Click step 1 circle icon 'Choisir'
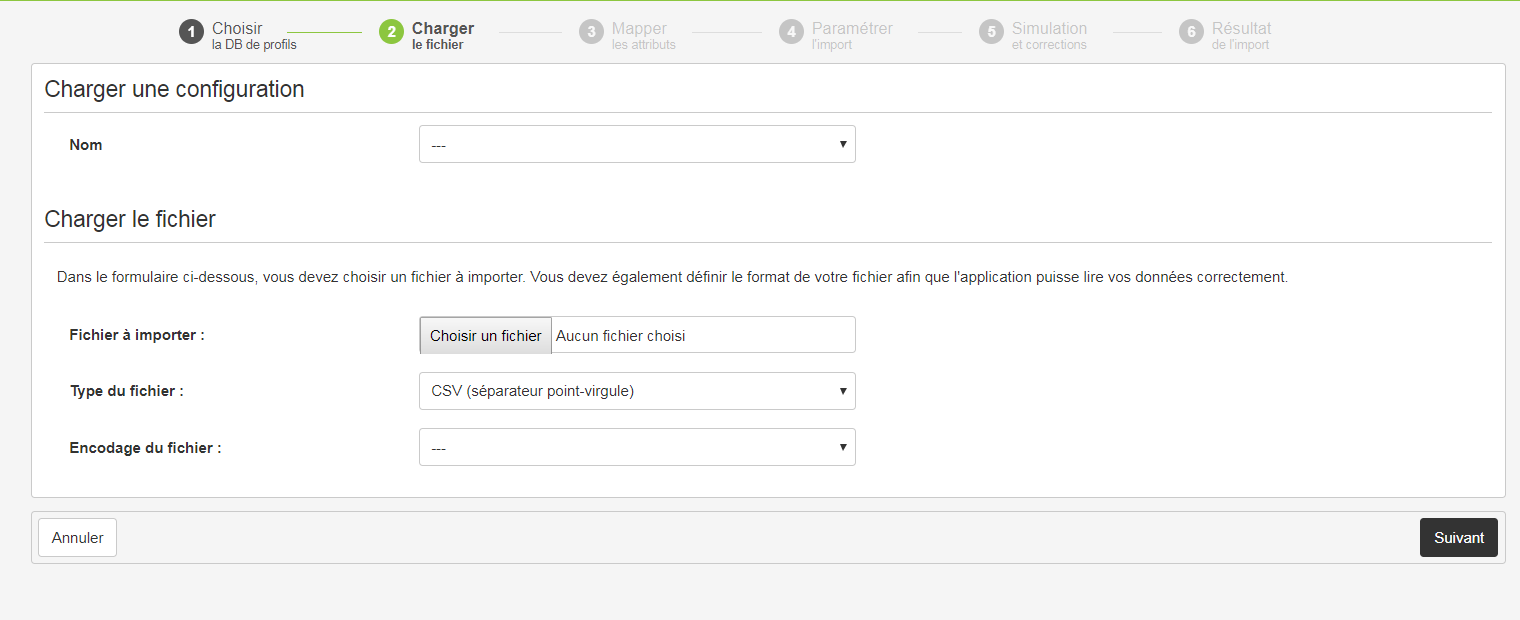The height and width of the screenshot is (620, 1520). 191,32
